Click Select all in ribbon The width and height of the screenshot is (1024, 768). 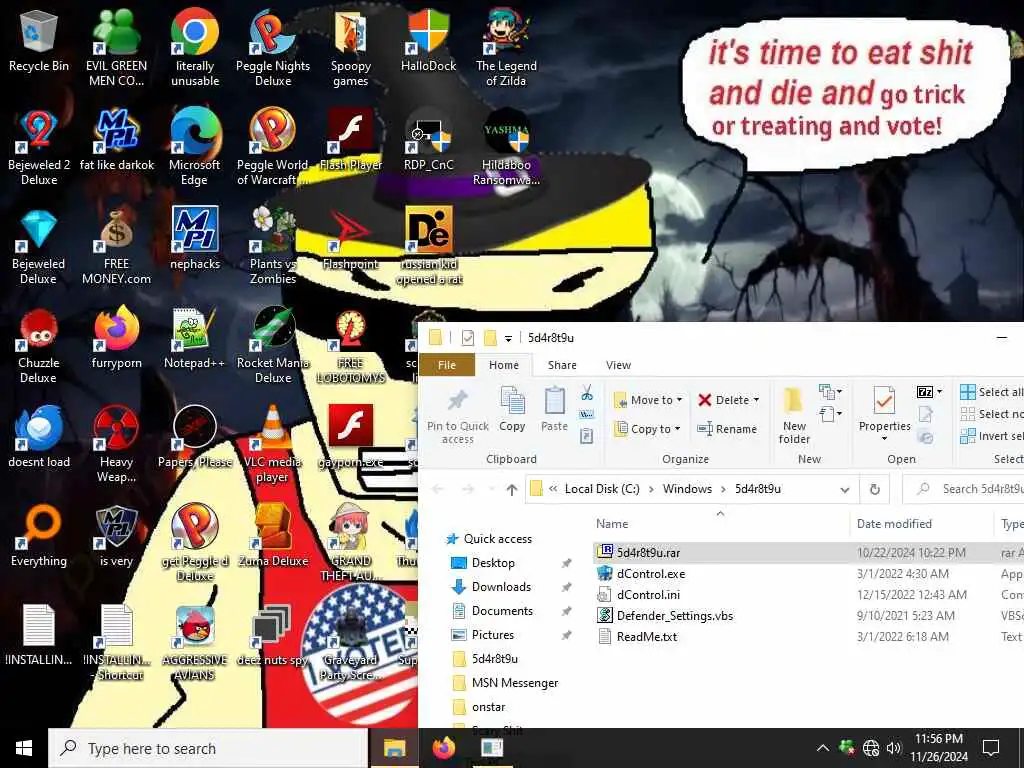click(x=991, y=392)
